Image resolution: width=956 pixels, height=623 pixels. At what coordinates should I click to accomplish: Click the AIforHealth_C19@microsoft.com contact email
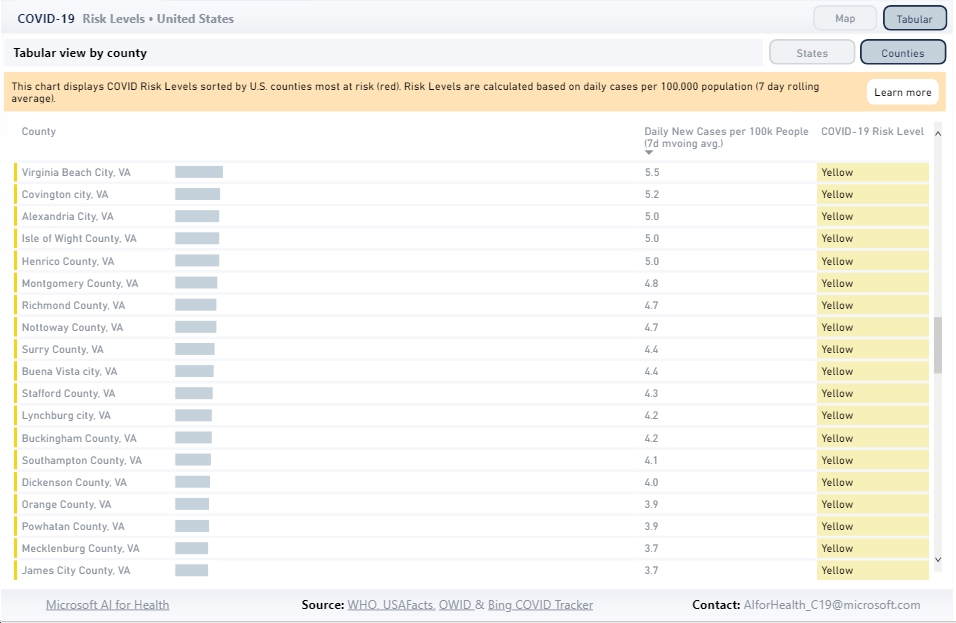click(x=832, y=605)
